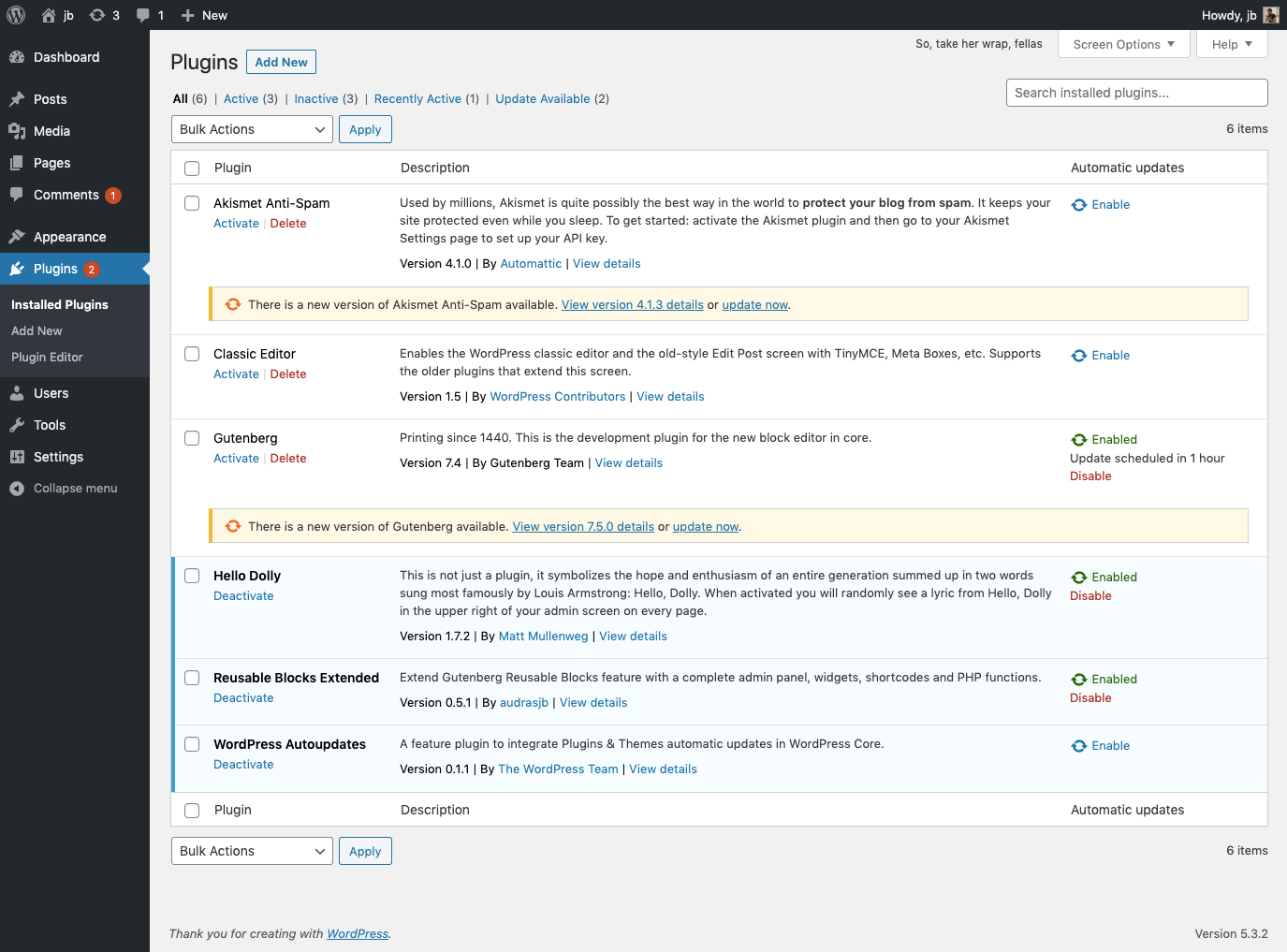Click the search installed plugins field
The image size is (1287, 952).
coord(1137,93)
